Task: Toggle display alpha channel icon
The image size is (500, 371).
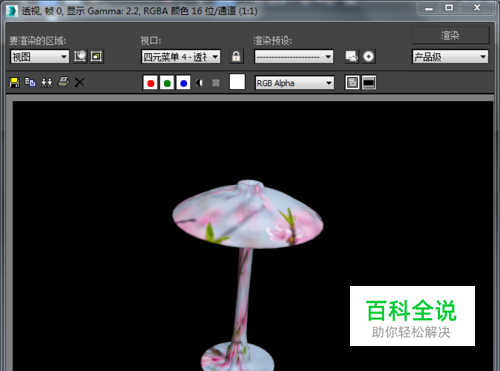Action: coord(199,83)
